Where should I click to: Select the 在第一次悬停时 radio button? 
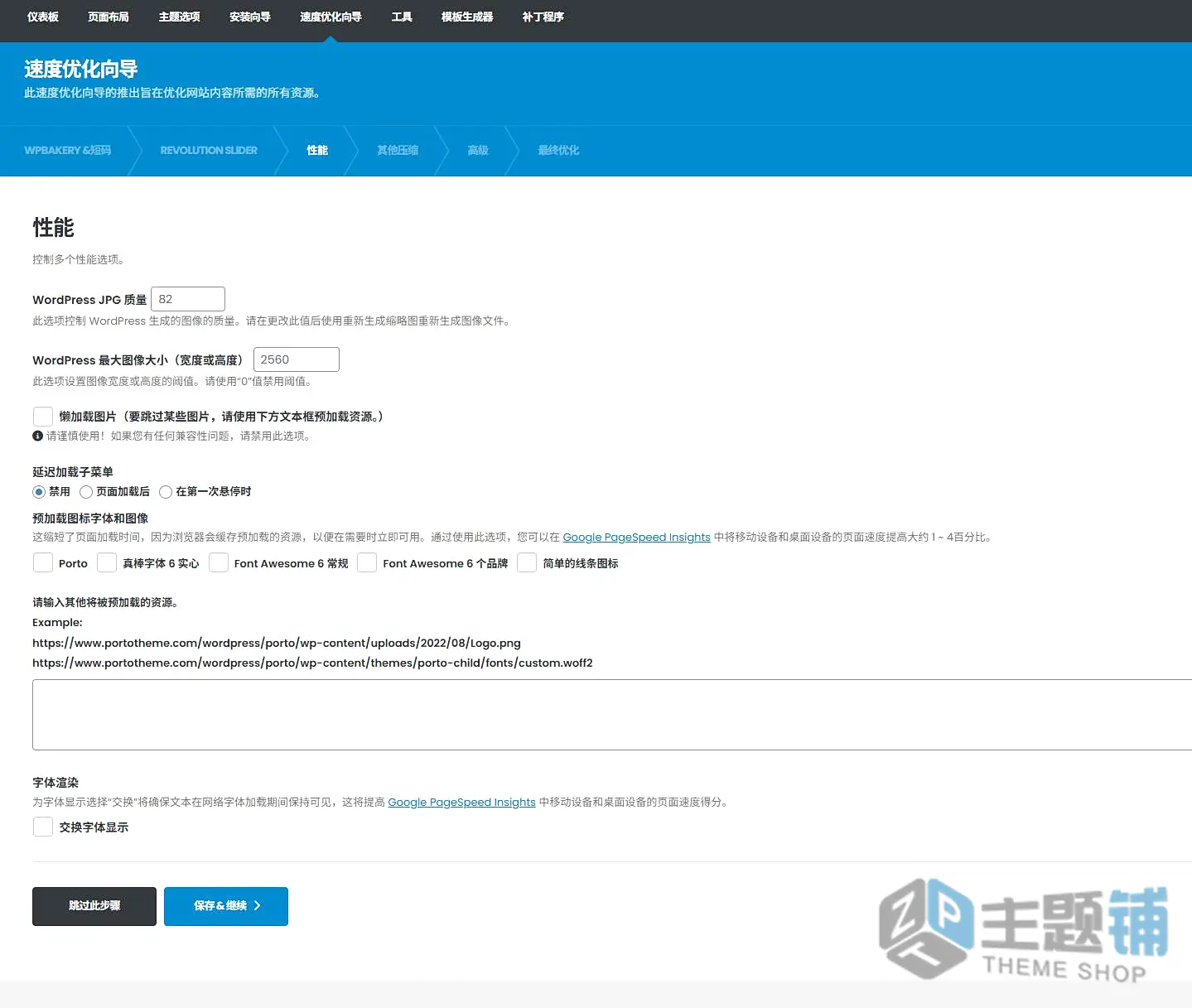click(166, 492)
